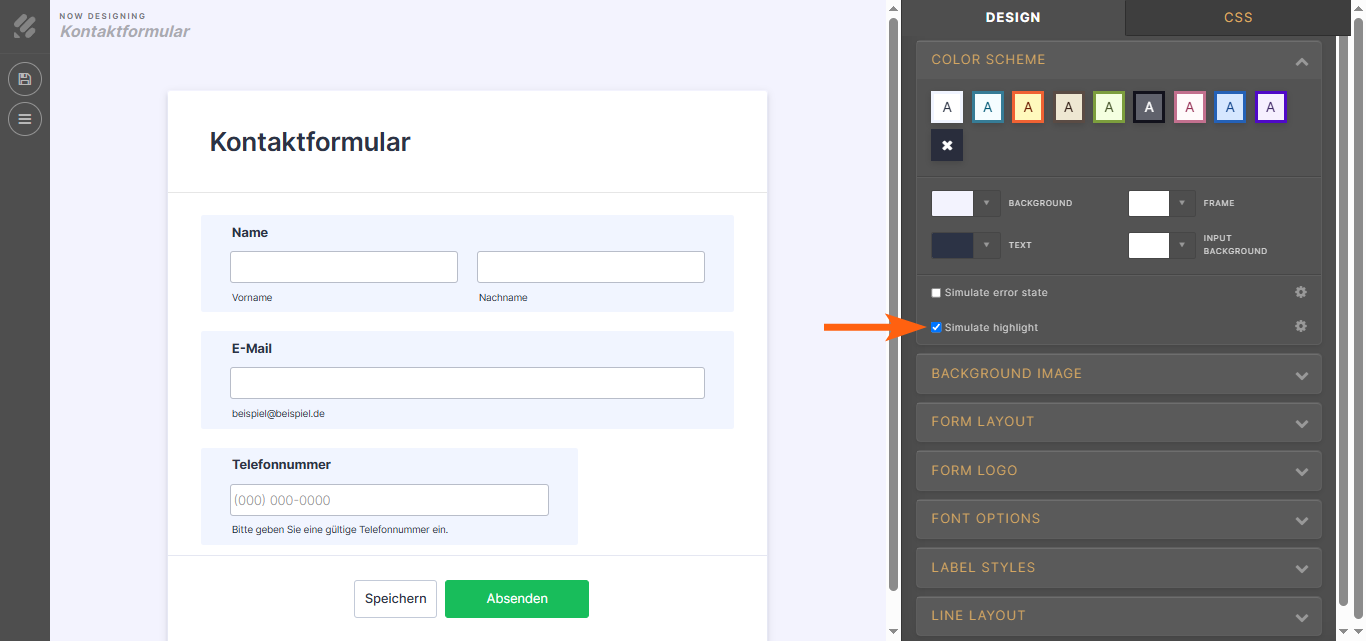Choose the plain white color scheme swatch
This screenshot has width=1366, height=641.
(x=947, y=107)
